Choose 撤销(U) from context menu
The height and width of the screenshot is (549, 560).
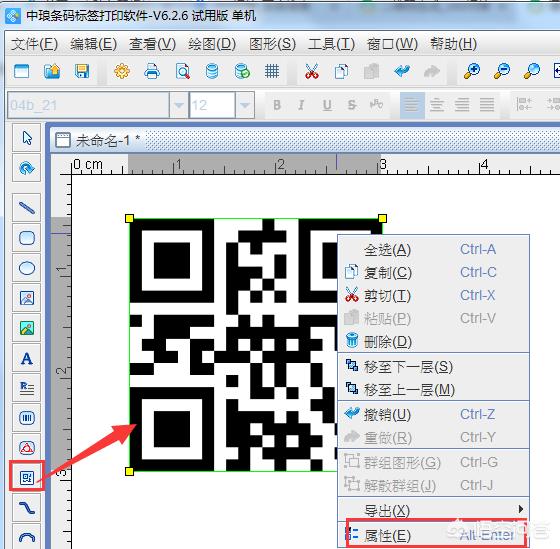pyautogui.click(x=433, y=414)
